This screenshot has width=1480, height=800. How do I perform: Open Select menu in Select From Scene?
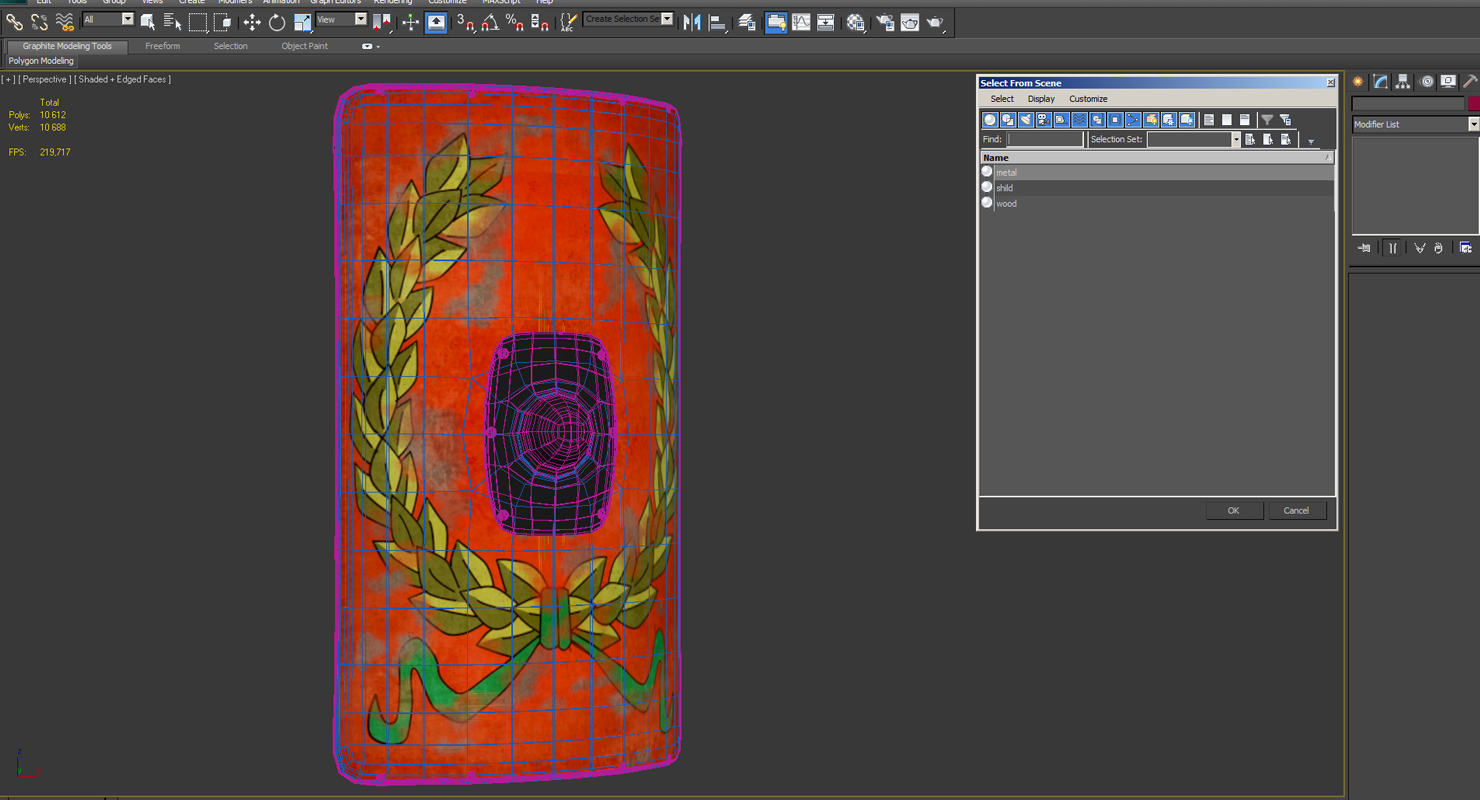pos(1002,99)
